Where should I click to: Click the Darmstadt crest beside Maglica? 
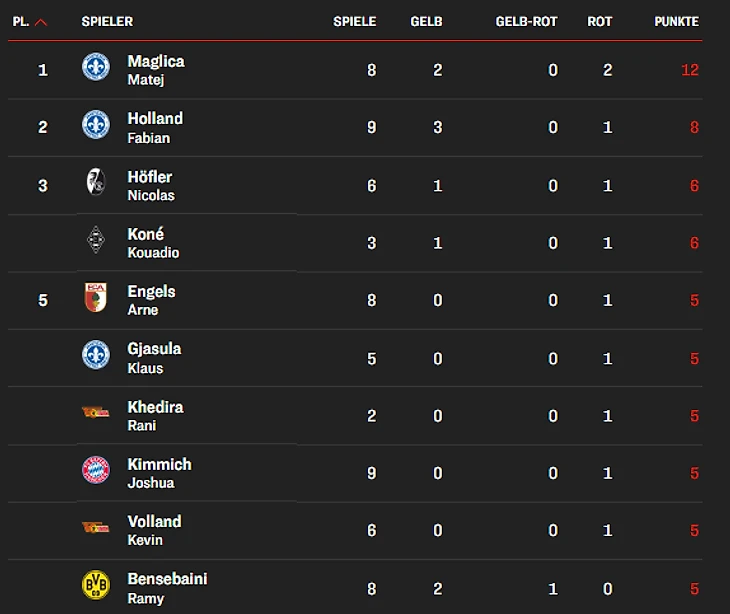96,67
